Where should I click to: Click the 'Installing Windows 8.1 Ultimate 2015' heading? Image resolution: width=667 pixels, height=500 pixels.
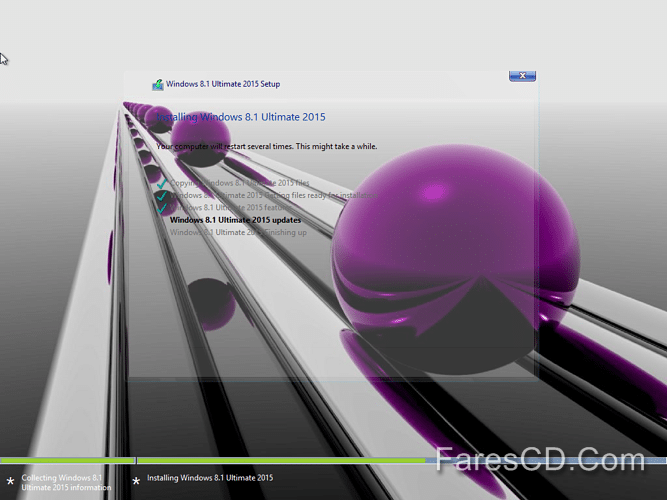(241, 117)
